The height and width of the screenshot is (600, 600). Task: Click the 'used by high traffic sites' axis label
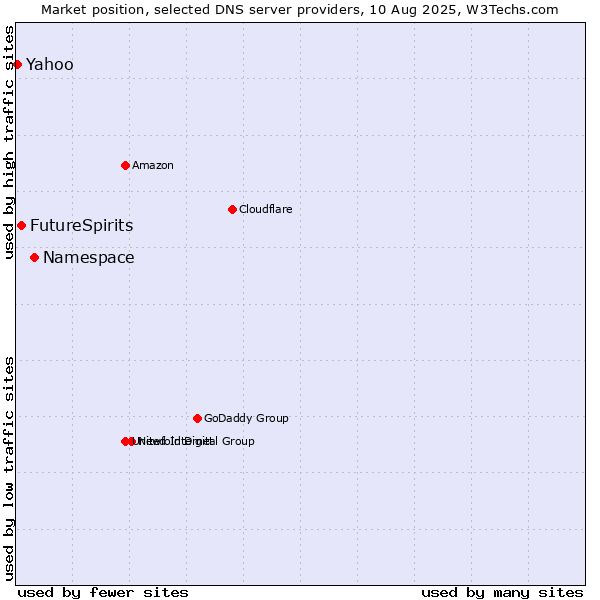click(9, 142)
